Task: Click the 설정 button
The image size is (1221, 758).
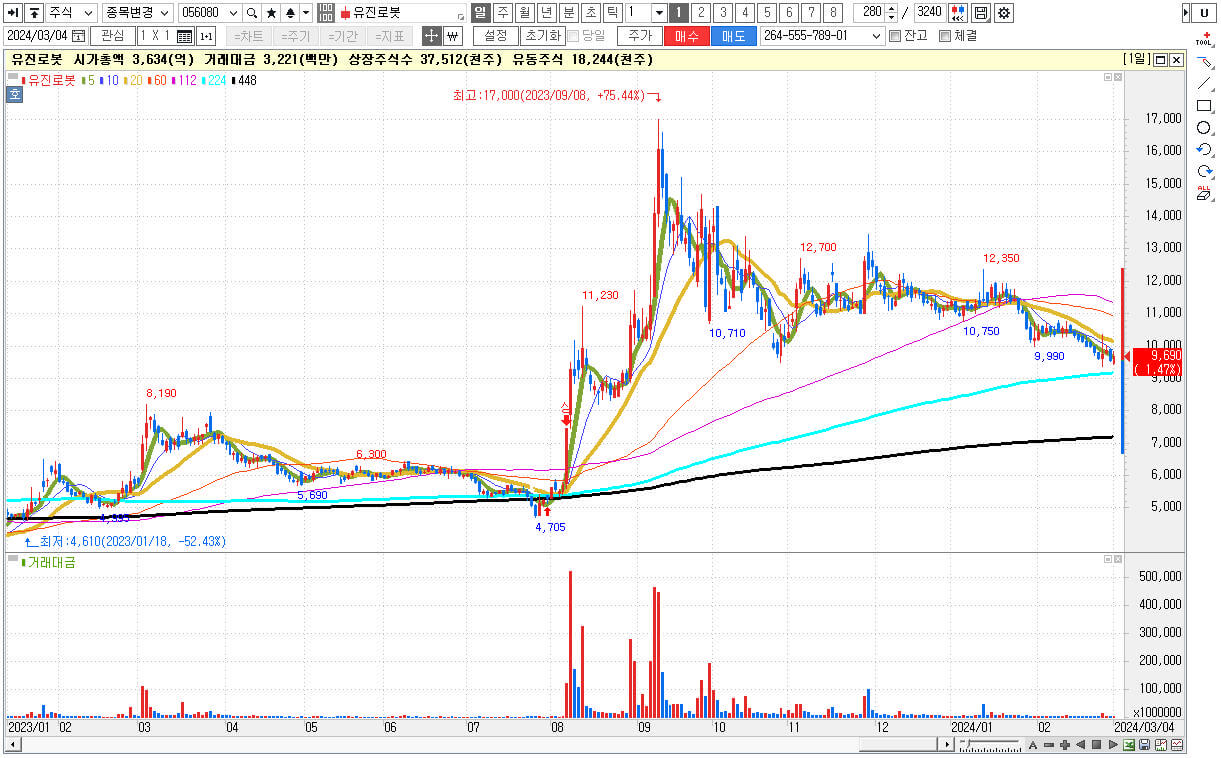Action: pos(495,36)
